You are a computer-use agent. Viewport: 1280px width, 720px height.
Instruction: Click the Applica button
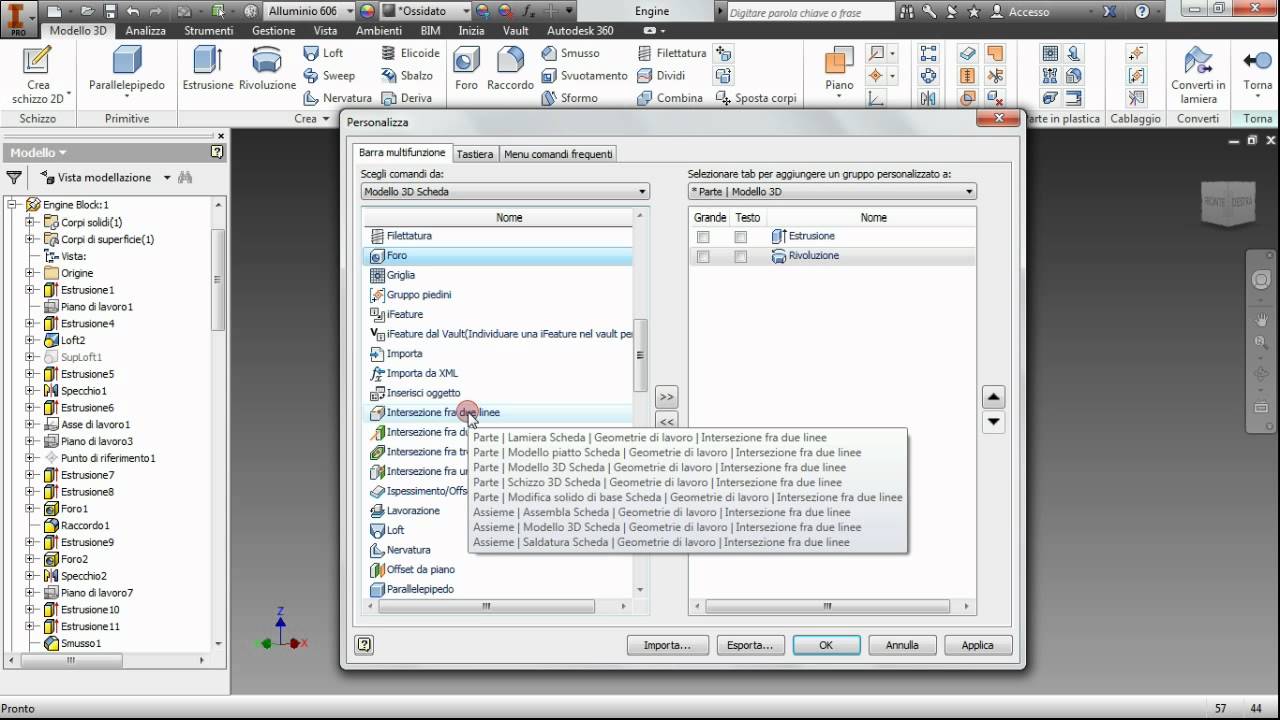(978, 645)
